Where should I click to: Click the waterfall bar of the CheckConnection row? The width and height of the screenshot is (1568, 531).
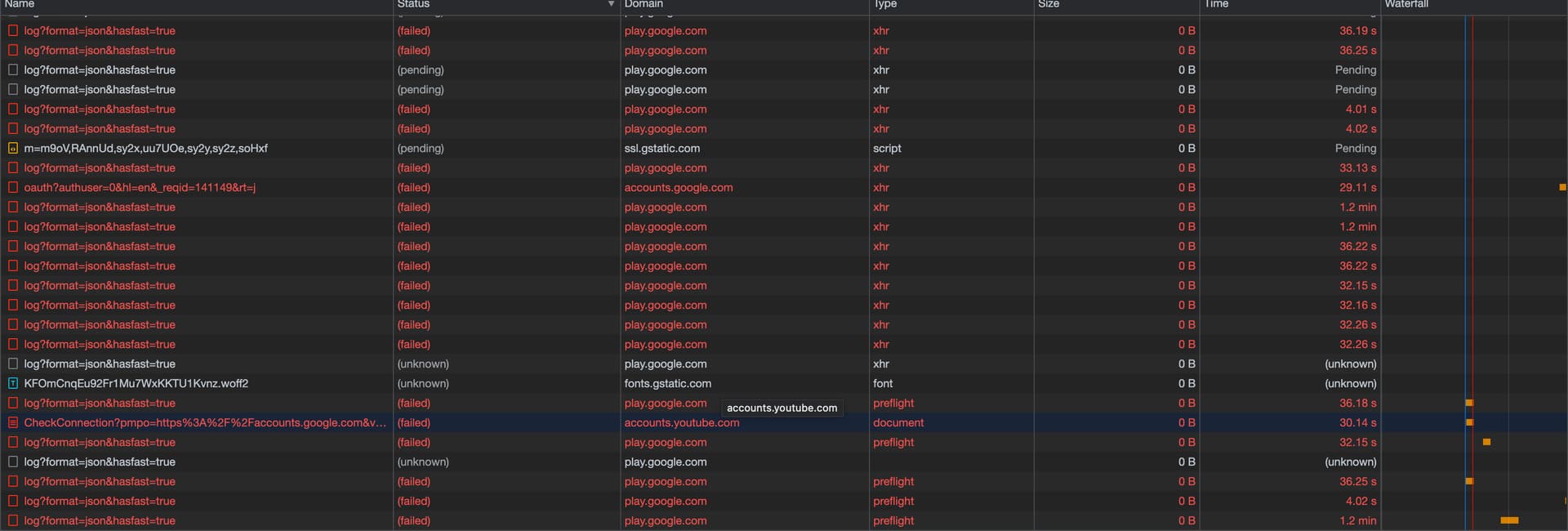point(1469,422)
